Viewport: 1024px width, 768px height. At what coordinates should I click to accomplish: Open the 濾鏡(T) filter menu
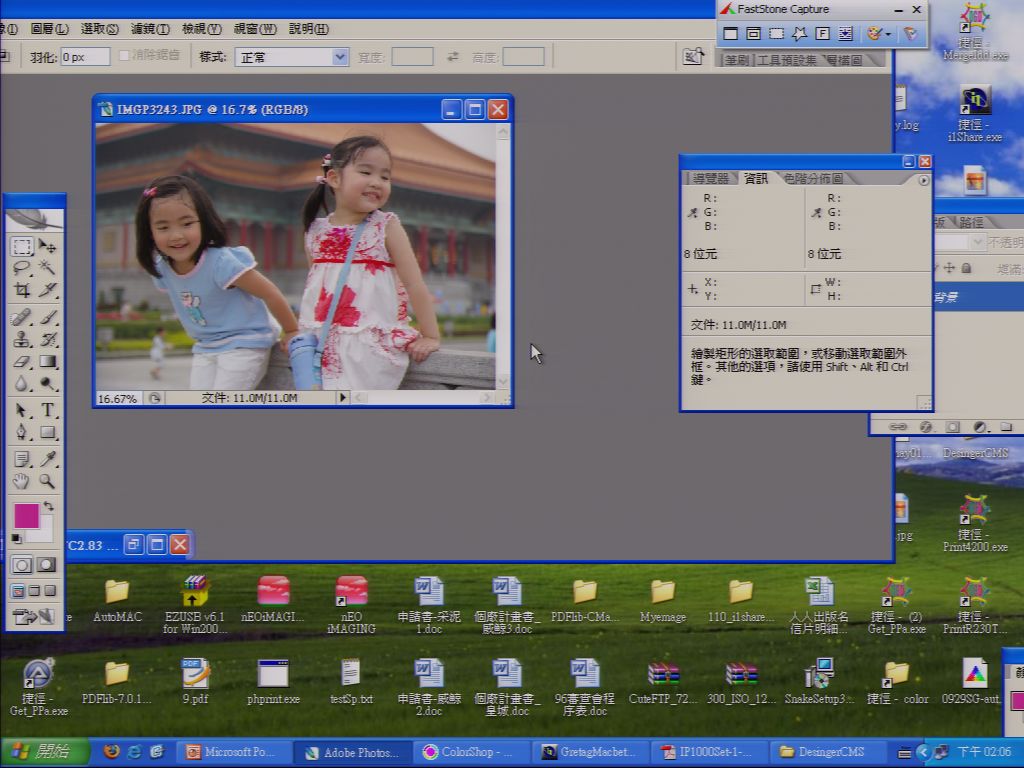(150, 29)
